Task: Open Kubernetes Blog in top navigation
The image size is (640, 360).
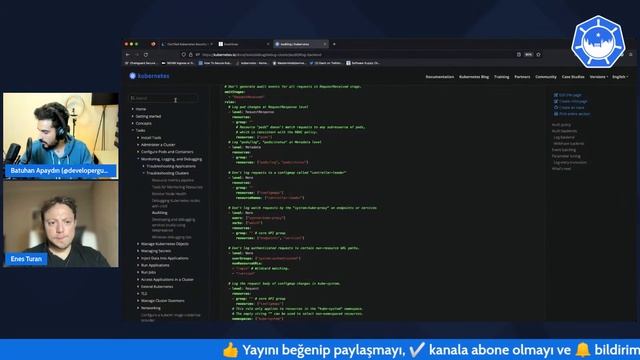Action: tap(474, 77)
